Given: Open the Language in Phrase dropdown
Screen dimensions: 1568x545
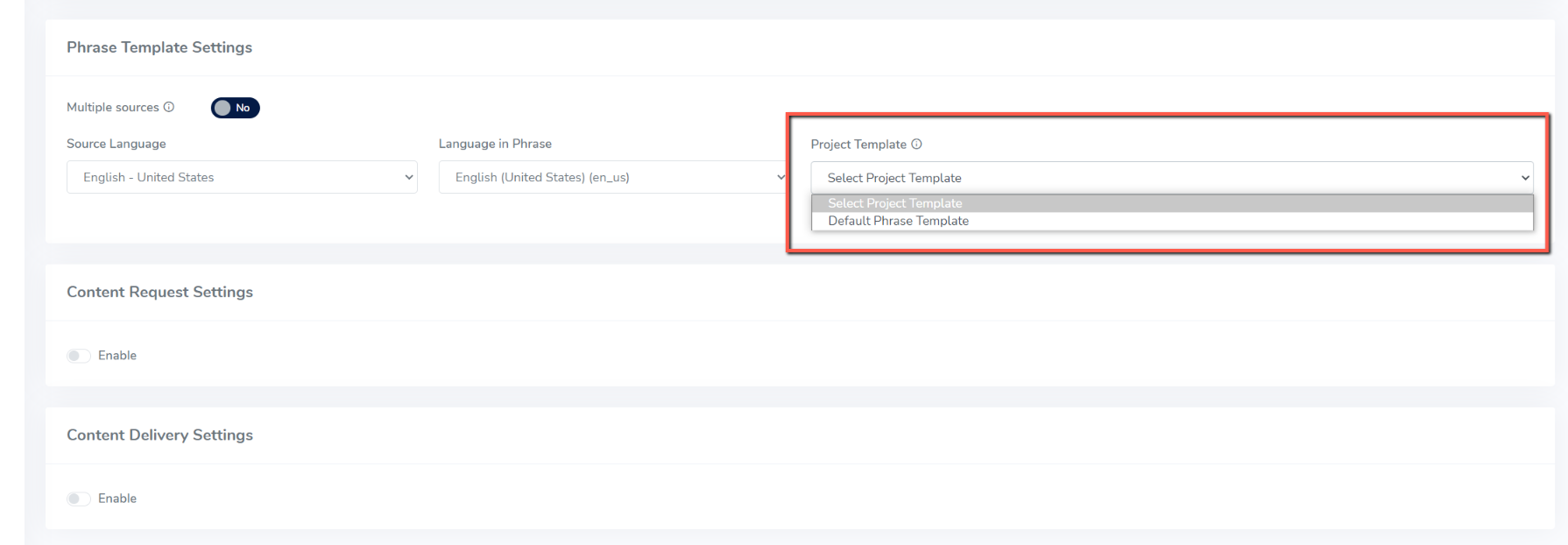Looking at the screenshot, I should [x=613, y=177].
